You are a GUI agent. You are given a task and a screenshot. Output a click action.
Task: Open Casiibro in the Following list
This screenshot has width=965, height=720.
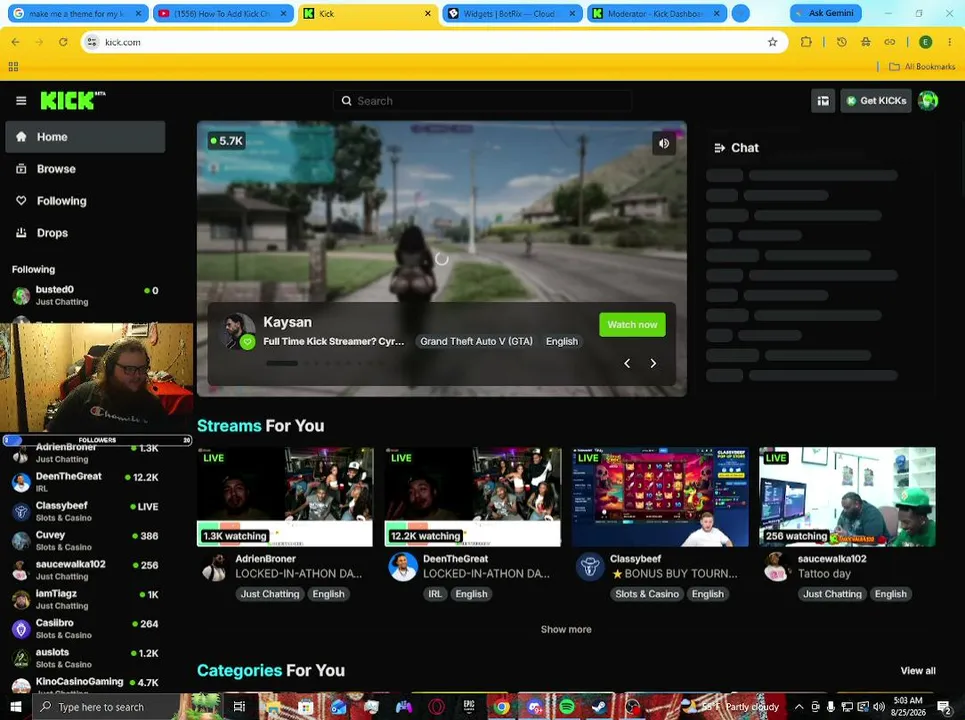pyautogui.click(x=85, y=628)
